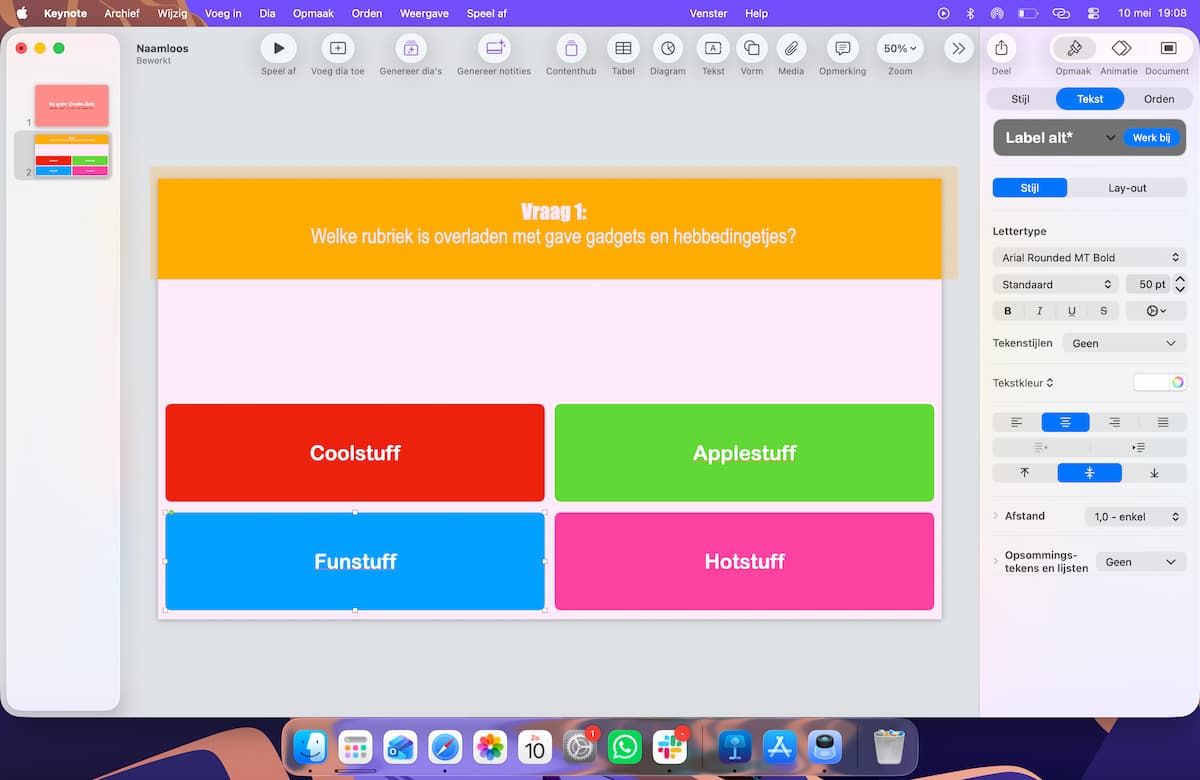The image size is (1200, 780).
Task: Click the Funstuff blue answer box
Action: click(x=355, y=561)
